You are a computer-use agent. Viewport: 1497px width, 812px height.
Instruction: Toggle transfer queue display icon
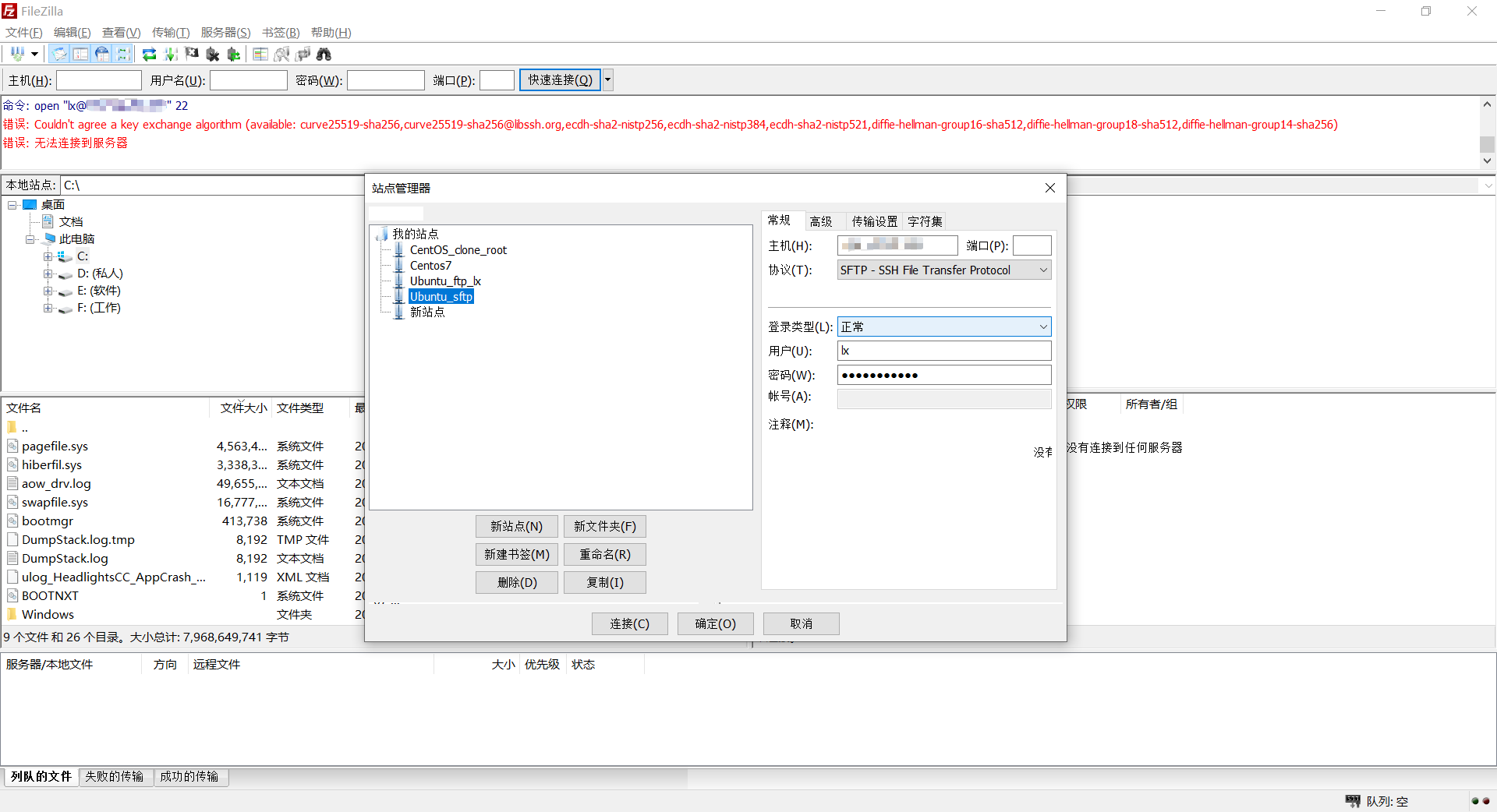[x=123, y=54]
